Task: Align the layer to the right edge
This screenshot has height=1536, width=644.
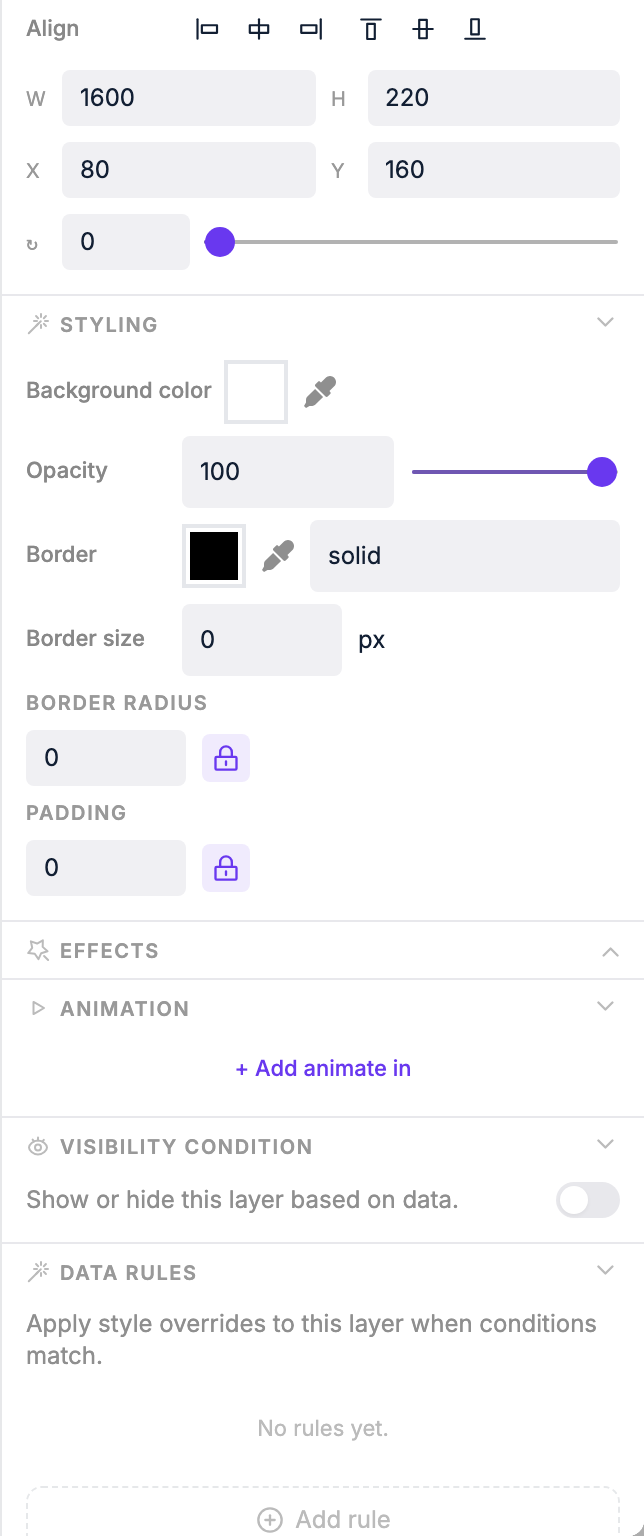Action: [311, 29]
